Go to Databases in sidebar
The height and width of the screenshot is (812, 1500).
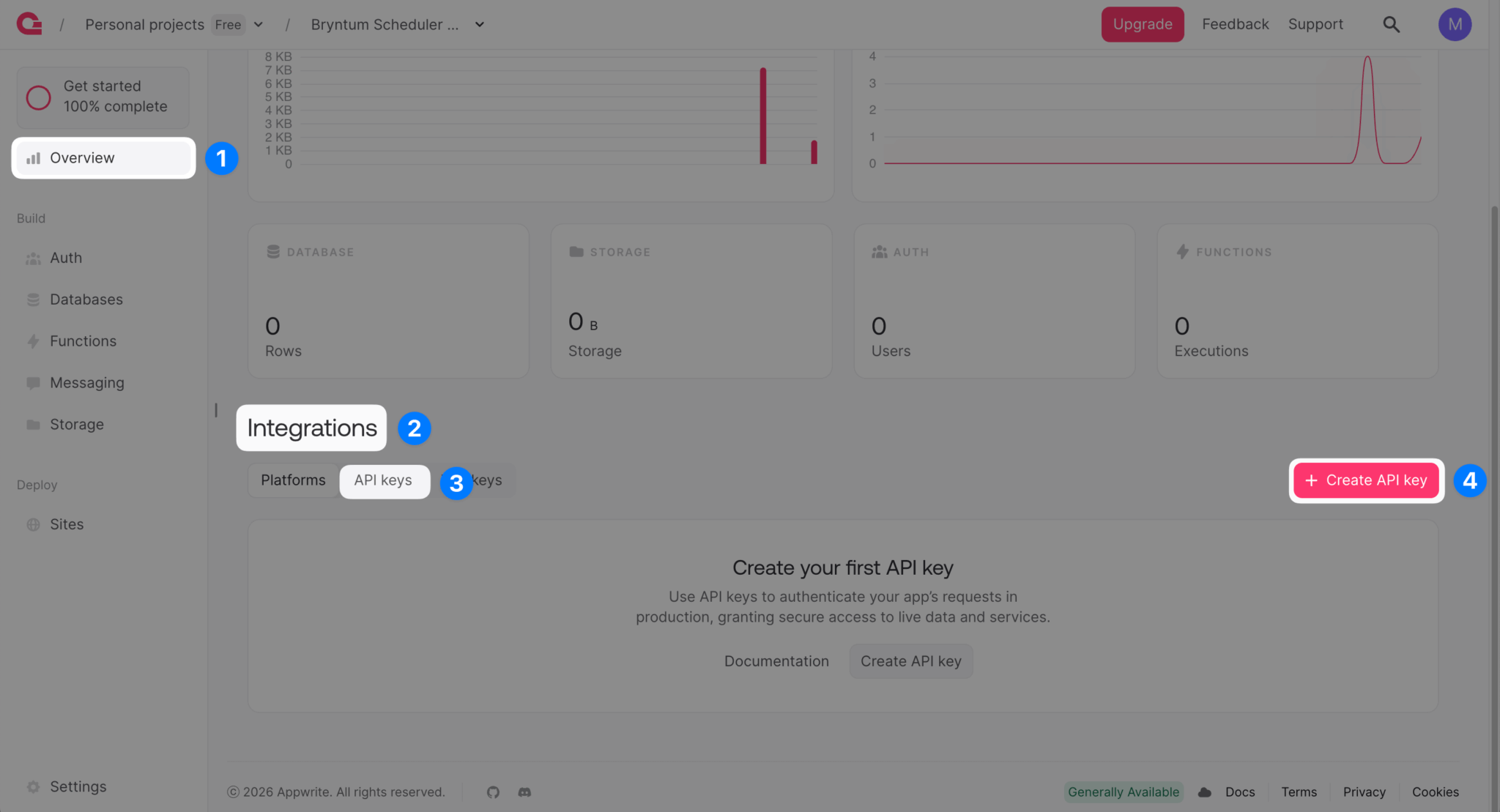86,299
